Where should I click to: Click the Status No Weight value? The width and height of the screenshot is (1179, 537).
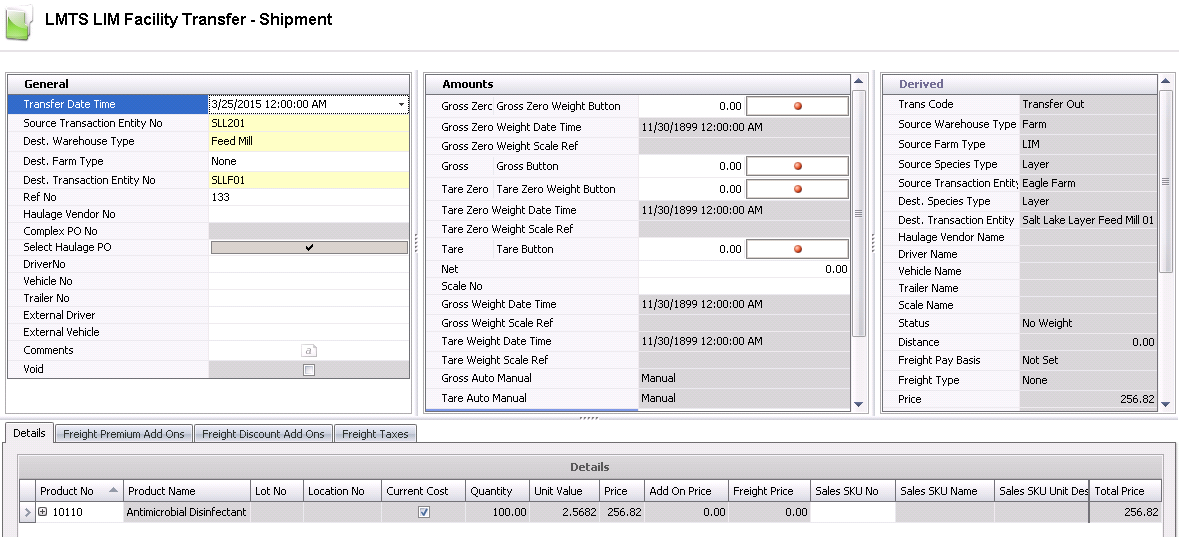point(1087,323)
